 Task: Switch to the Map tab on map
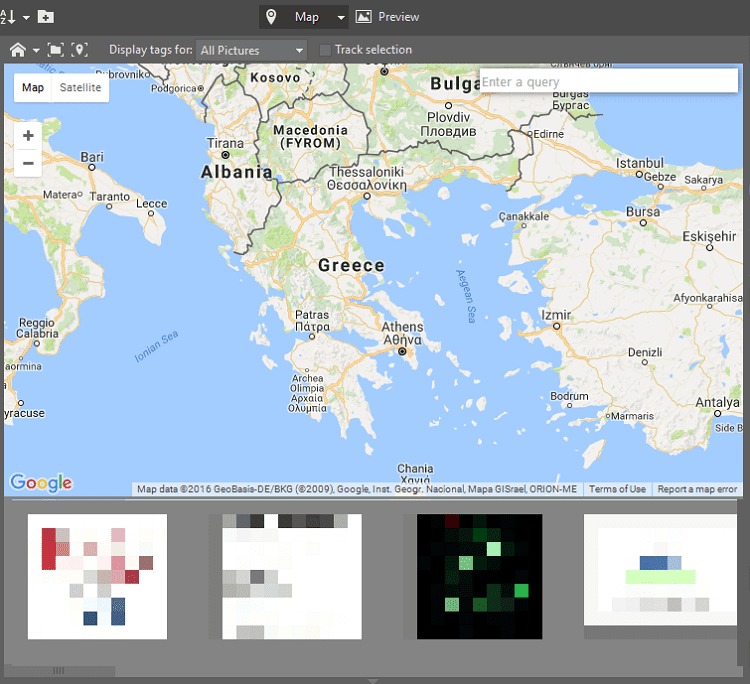coord(33,88)
